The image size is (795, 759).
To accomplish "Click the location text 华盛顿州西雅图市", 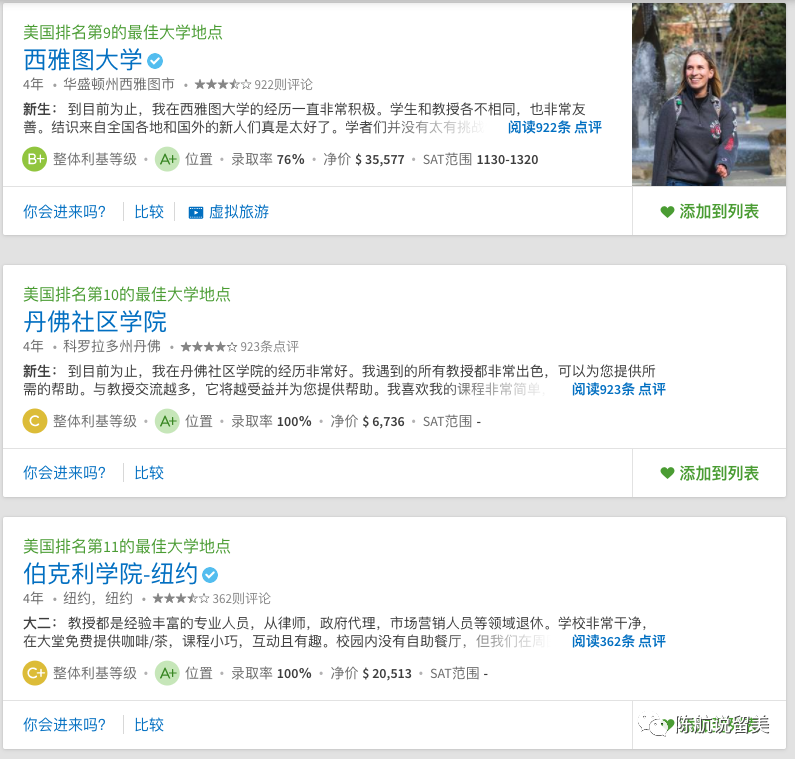I will tap(119, 84).
